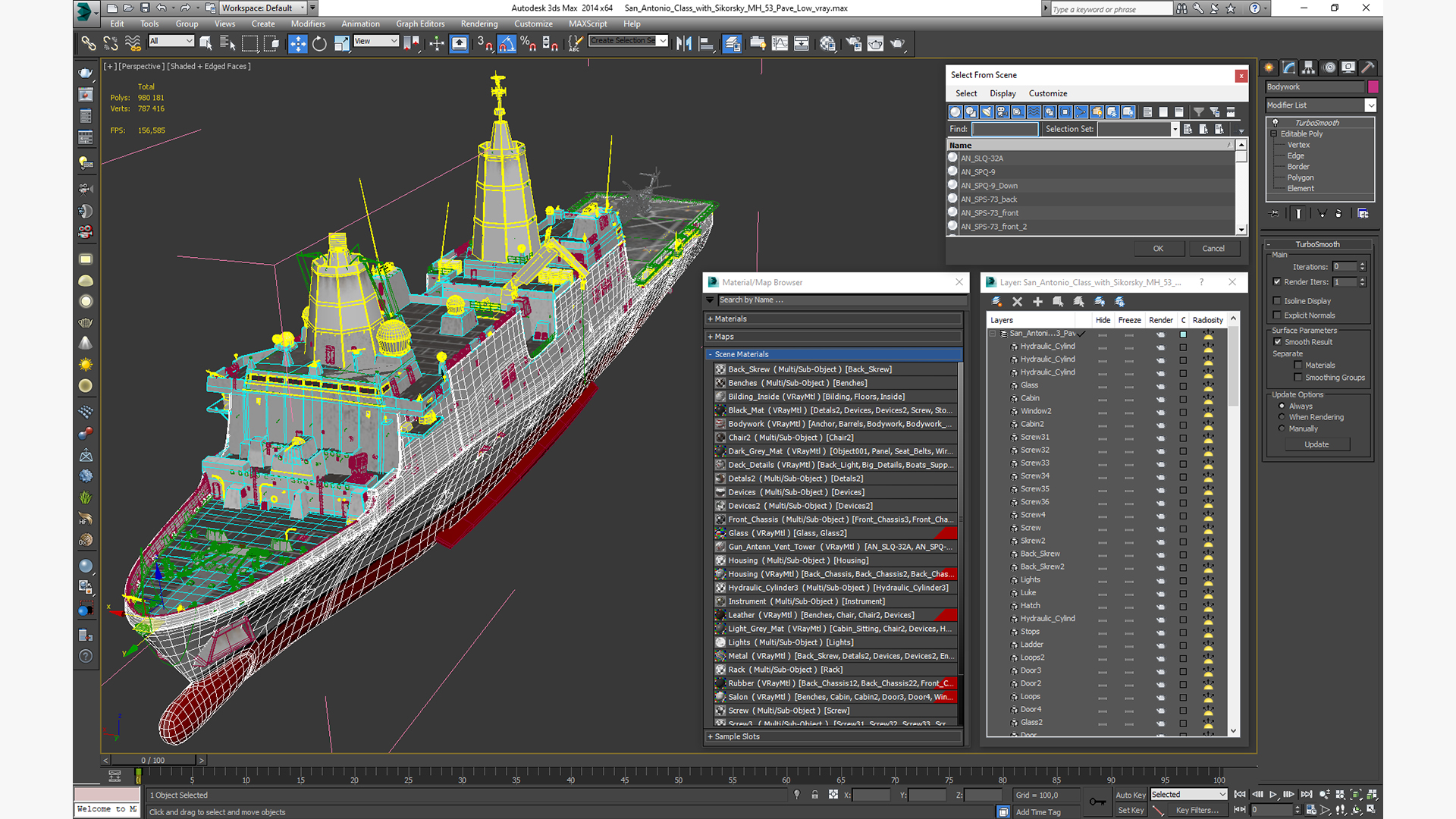Enable Separate by Materials checkbox
The height and width of the screenshot is (819, 1456).
click(1298, 366)
